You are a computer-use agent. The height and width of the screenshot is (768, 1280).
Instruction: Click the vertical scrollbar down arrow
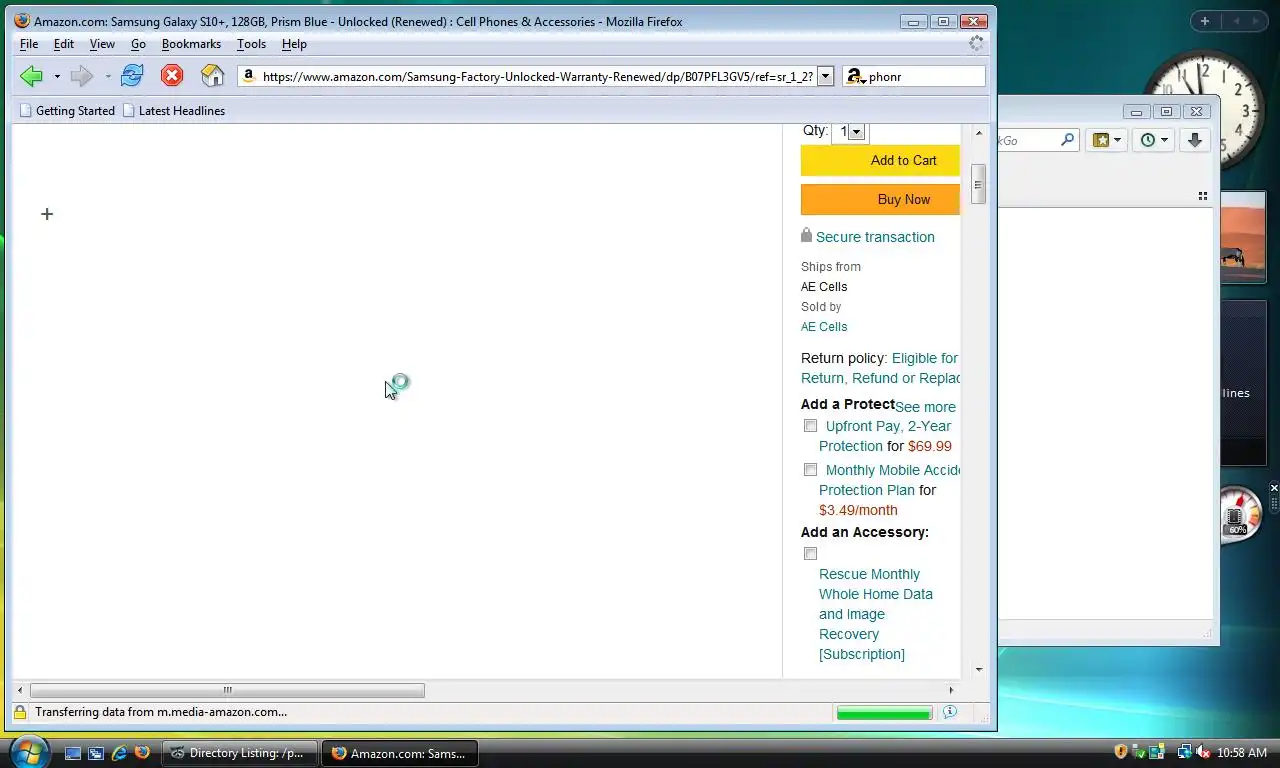pos(978,669)
